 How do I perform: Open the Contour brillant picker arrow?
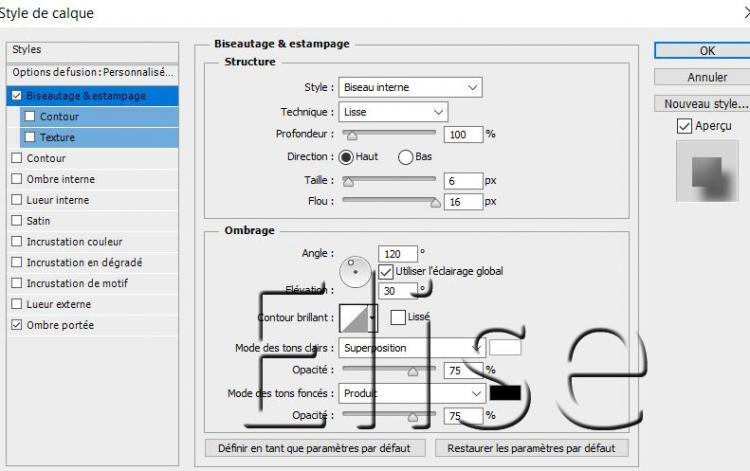point(373,318)
